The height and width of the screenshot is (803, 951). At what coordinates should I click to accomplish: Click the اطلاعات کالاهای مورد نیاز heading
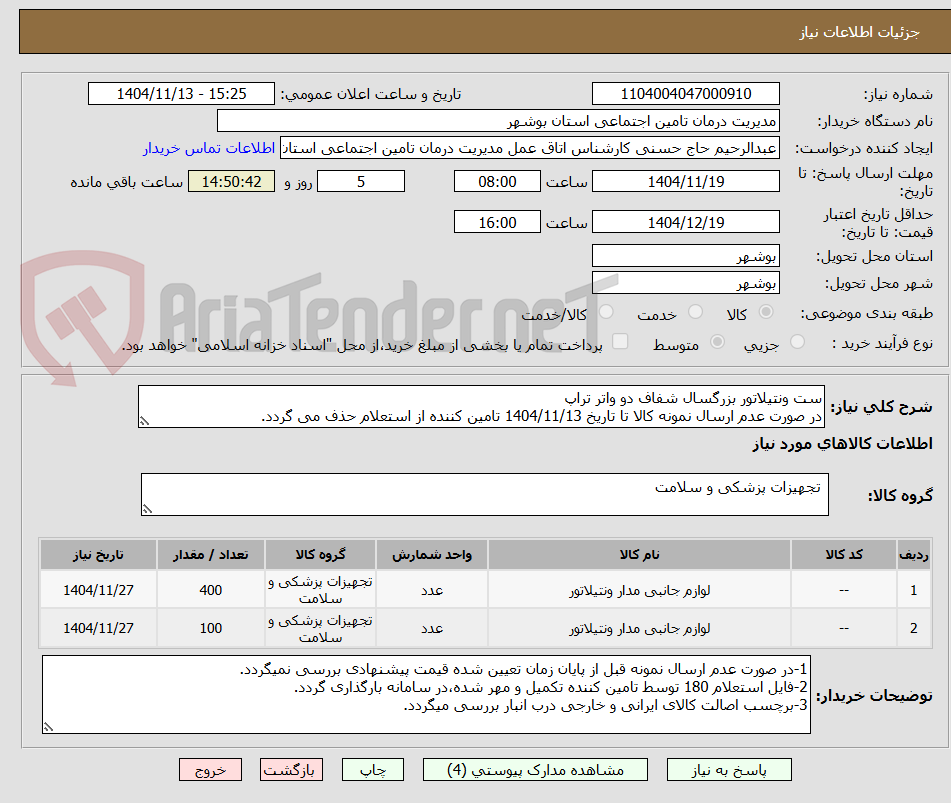pos(842,444)
